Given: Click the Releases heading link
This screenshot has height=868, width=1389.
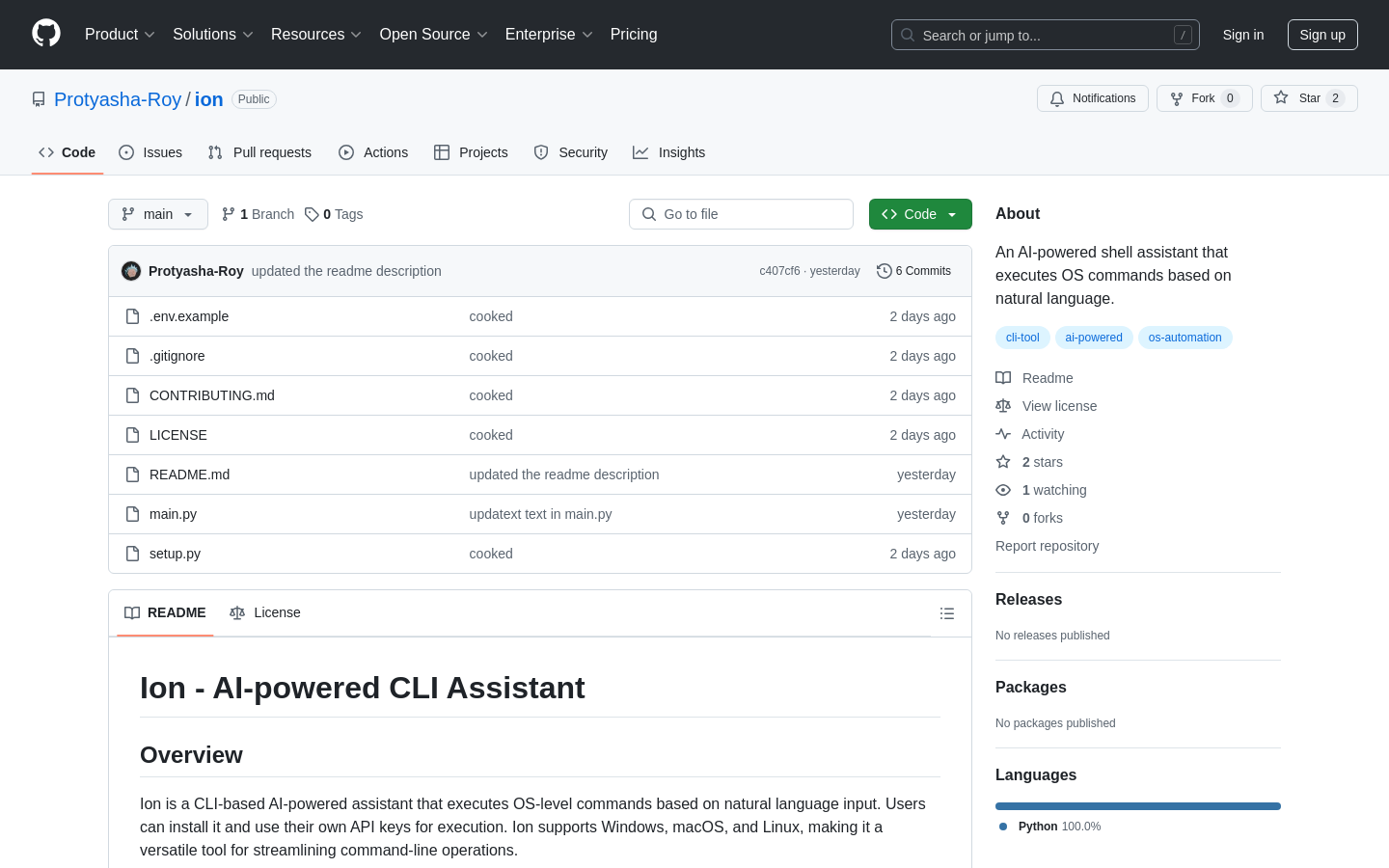Looking at the screenshot, I should pyautogui.click(x=1028, y=600).
